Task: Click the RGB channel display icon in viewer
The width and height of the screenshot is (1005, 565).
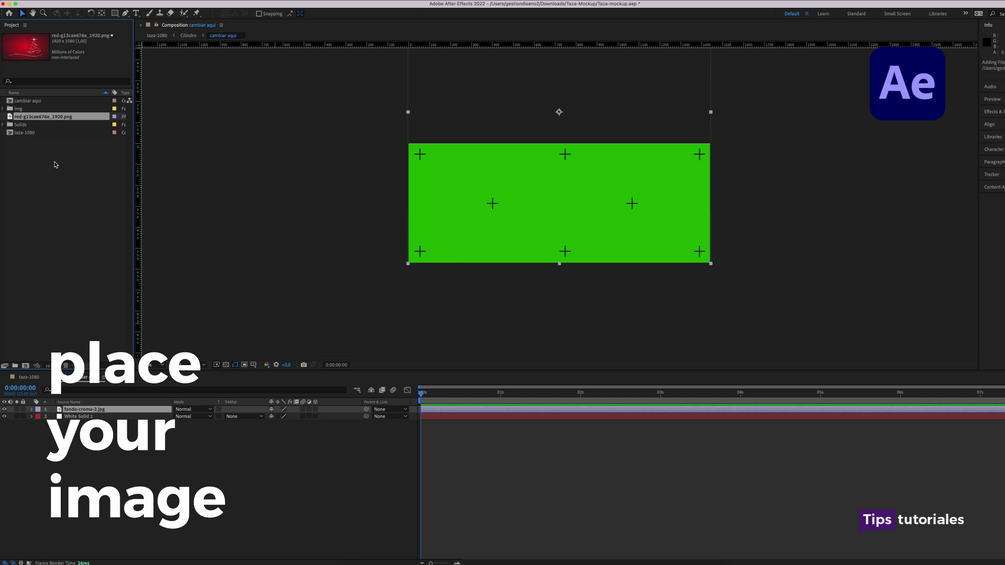Action: pyautogui.click(x=267, y=364)
